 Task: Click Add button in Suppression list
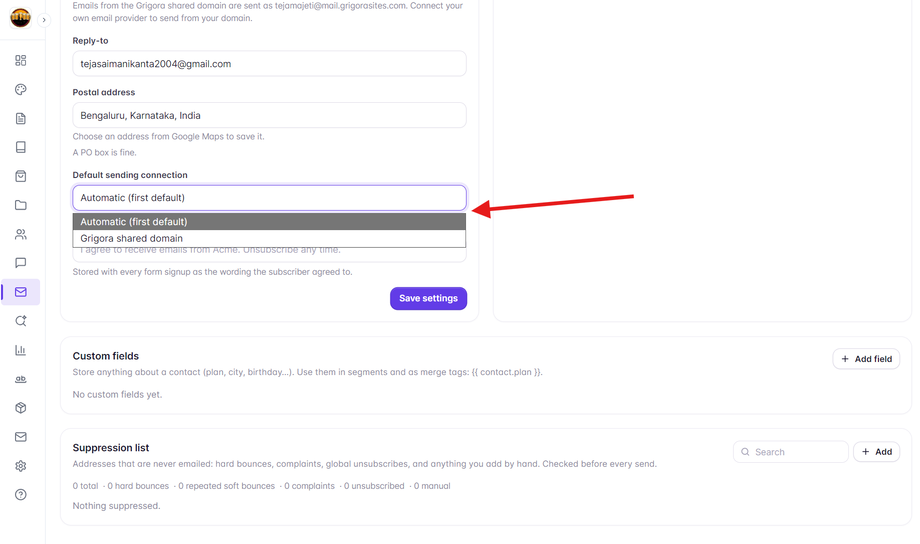[x=877, y=452]
